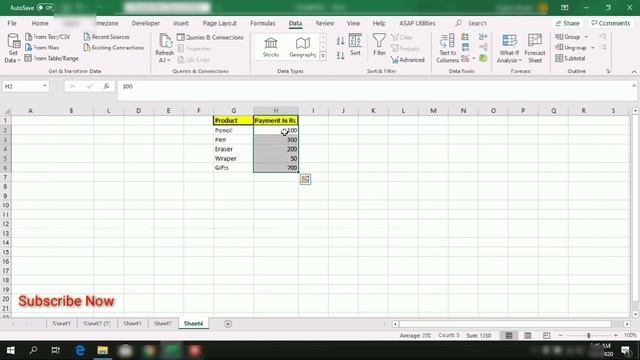Click horizontal scrollbar right arrow
This screenshot has height=360, width=640.
[x=627, y=324]
